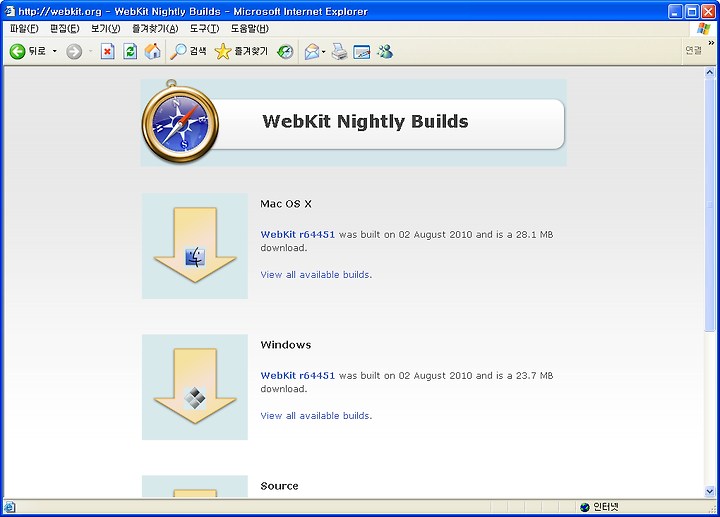Click the Stop loading icon
Image resolution: width=720 pixels, height=517 pixels.
(107, 51)
